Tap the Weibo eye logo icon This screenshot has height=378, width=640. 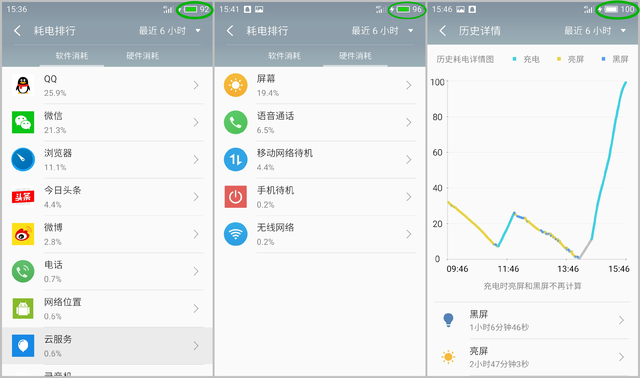coord(23,234)
